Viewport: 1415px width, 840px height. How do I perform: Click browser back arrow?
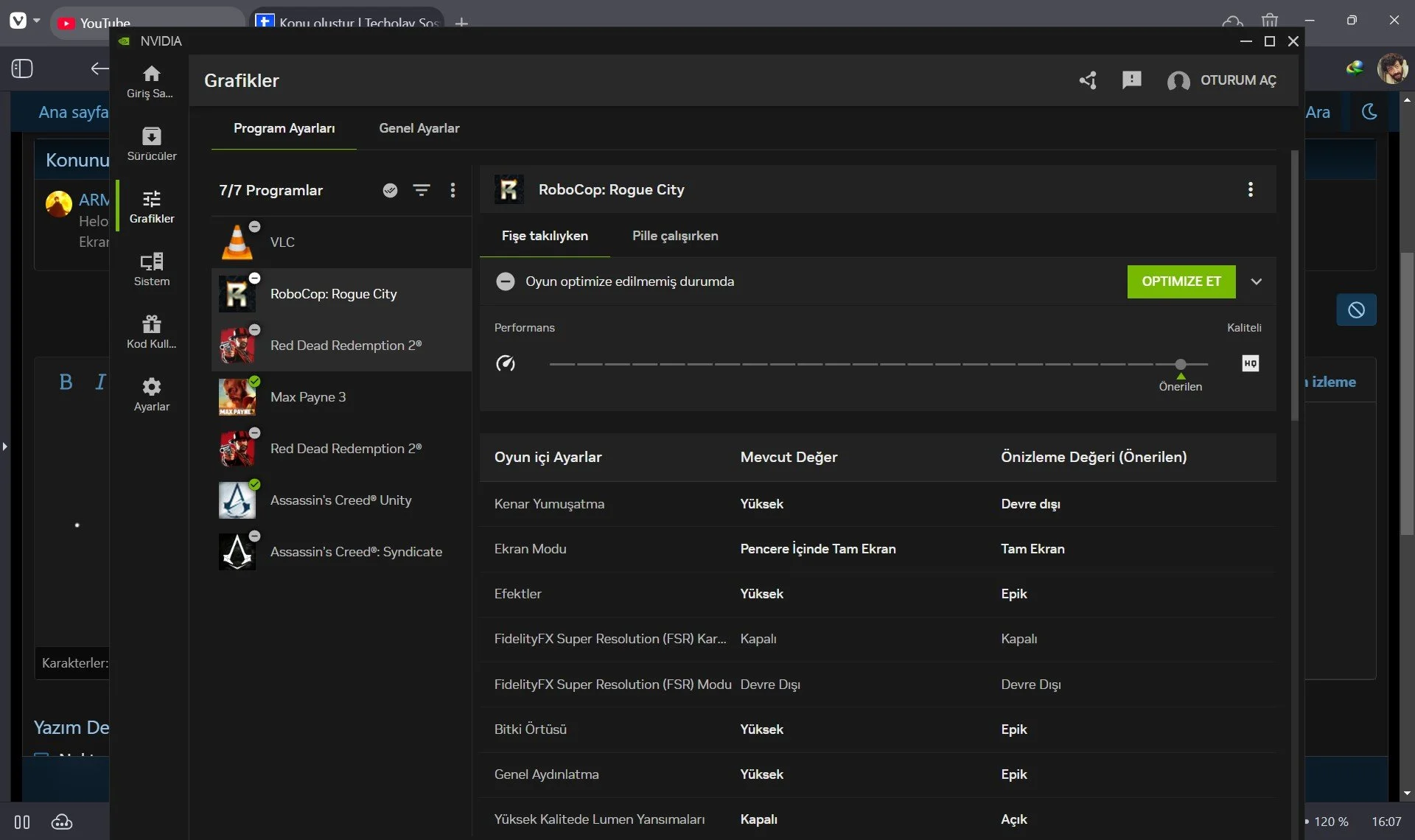coord(99,69)
